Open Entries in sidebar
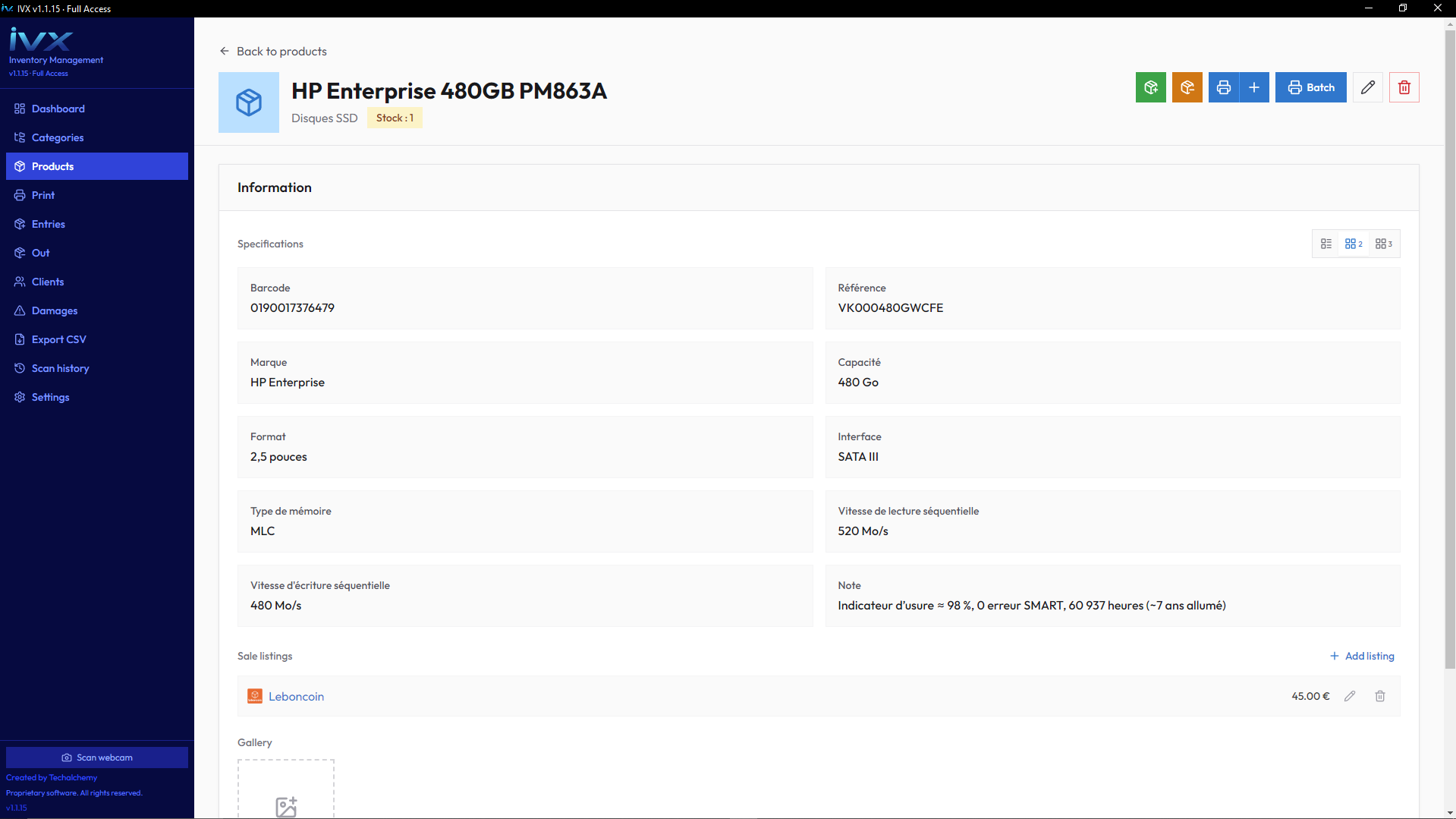Image resolution: width=1456 pixels, height=819 pixels. [x=97, y=224]
